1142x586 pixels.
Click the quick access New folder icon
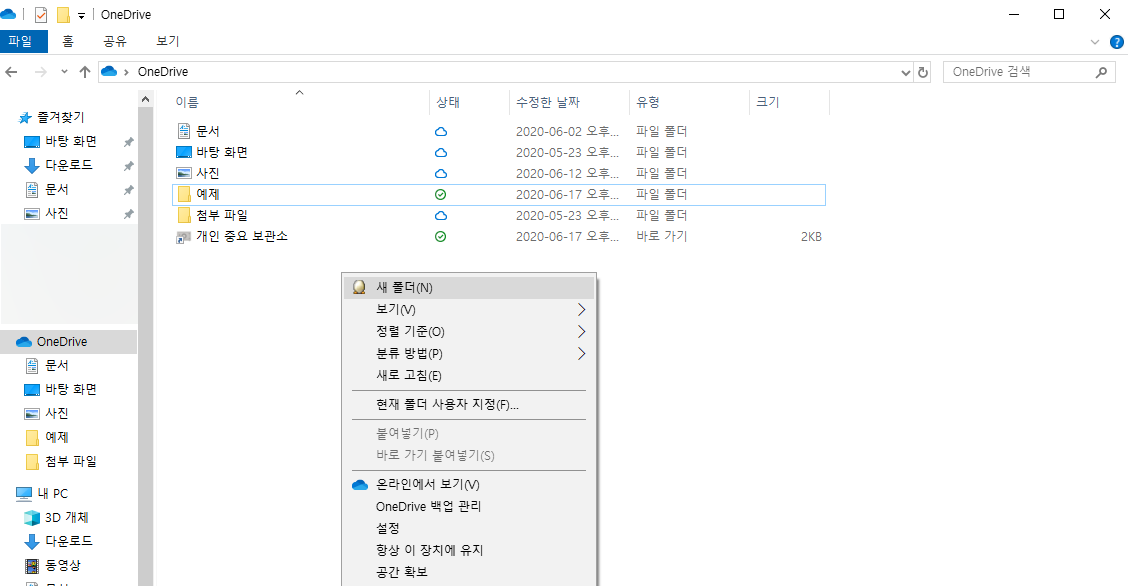click(x=63, y=15)
